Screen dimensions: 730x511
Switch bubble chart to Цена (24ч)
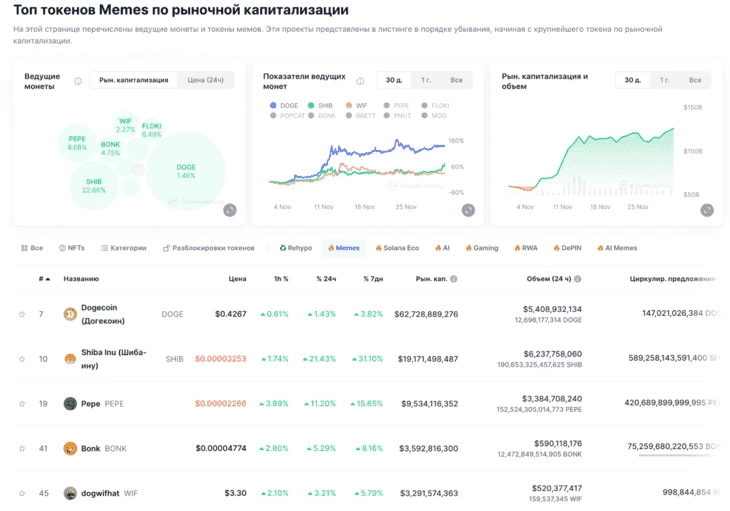205,80
